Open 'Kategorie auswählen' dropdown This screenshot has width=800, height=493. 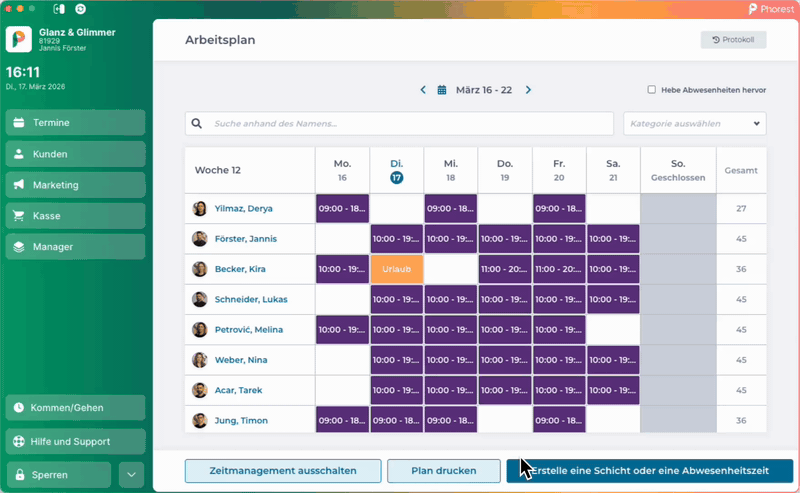[x=694, y=124]
